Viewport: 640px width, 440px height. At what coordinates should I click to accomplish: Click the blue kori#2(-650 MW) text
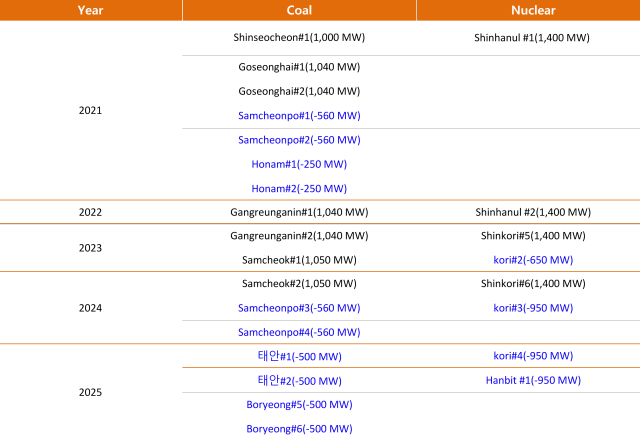coord(533,260)
